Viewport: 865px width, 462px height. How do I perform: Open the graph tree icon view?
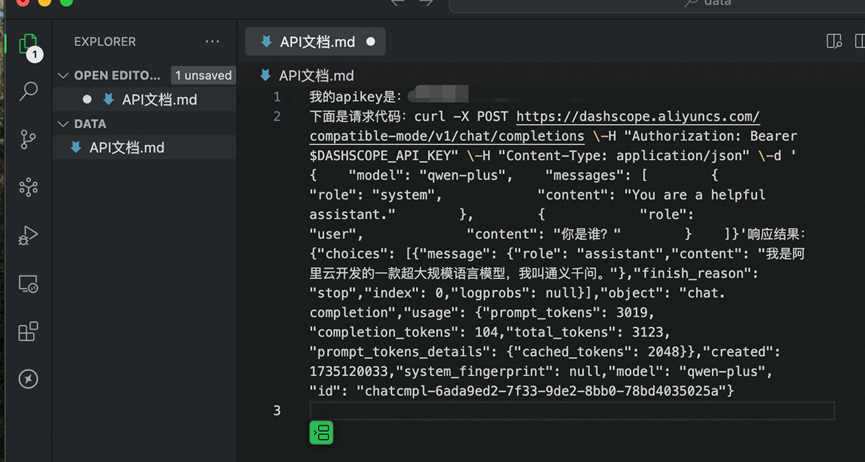(x=28, y=187)
